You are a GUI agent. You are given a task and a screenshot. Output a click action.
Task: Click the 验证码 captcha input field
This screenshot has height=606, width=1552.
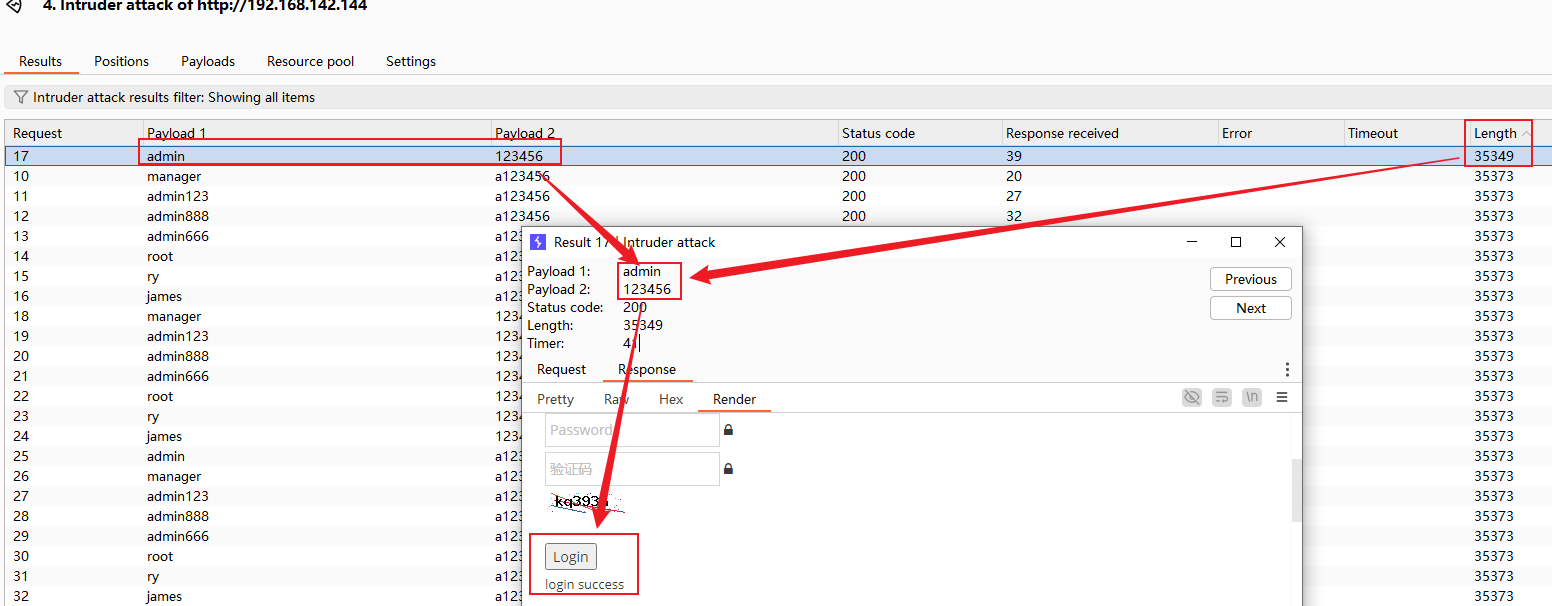632,469
